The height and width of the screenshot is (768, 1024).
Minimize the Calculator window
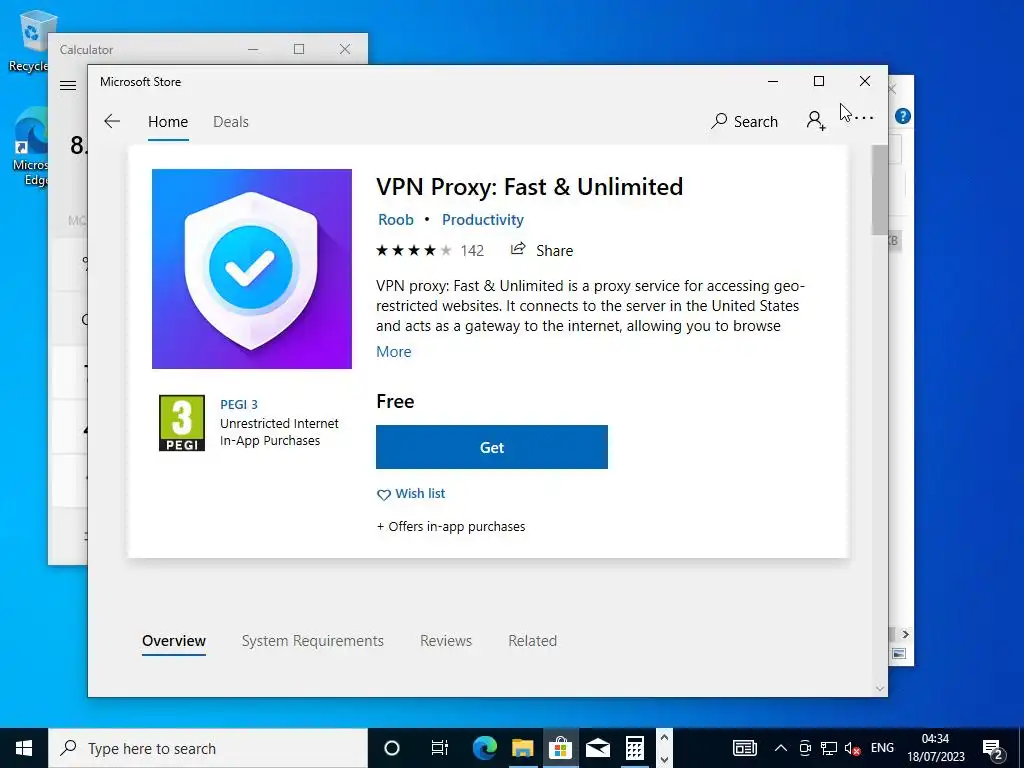coord(253,49)
